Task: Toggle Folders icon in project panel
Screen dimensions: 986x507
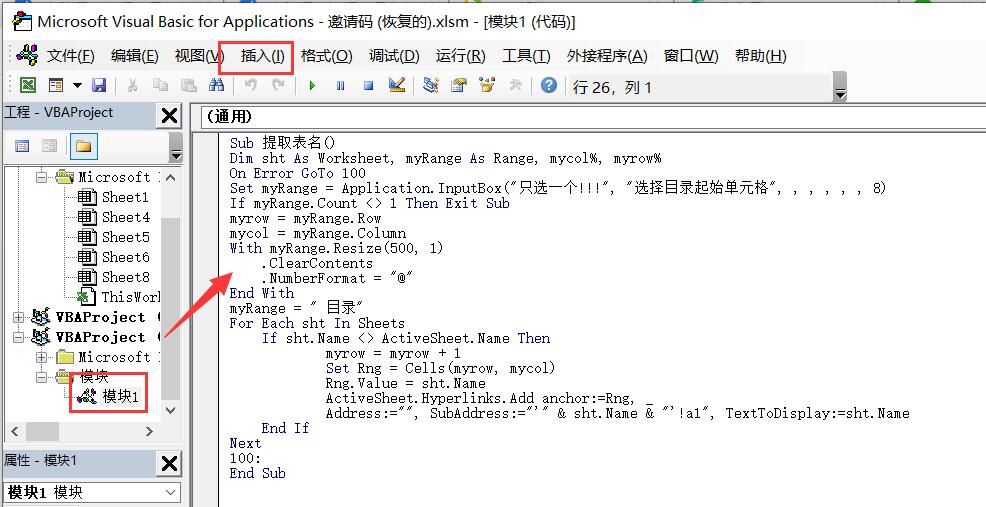Action: [83, 147]
